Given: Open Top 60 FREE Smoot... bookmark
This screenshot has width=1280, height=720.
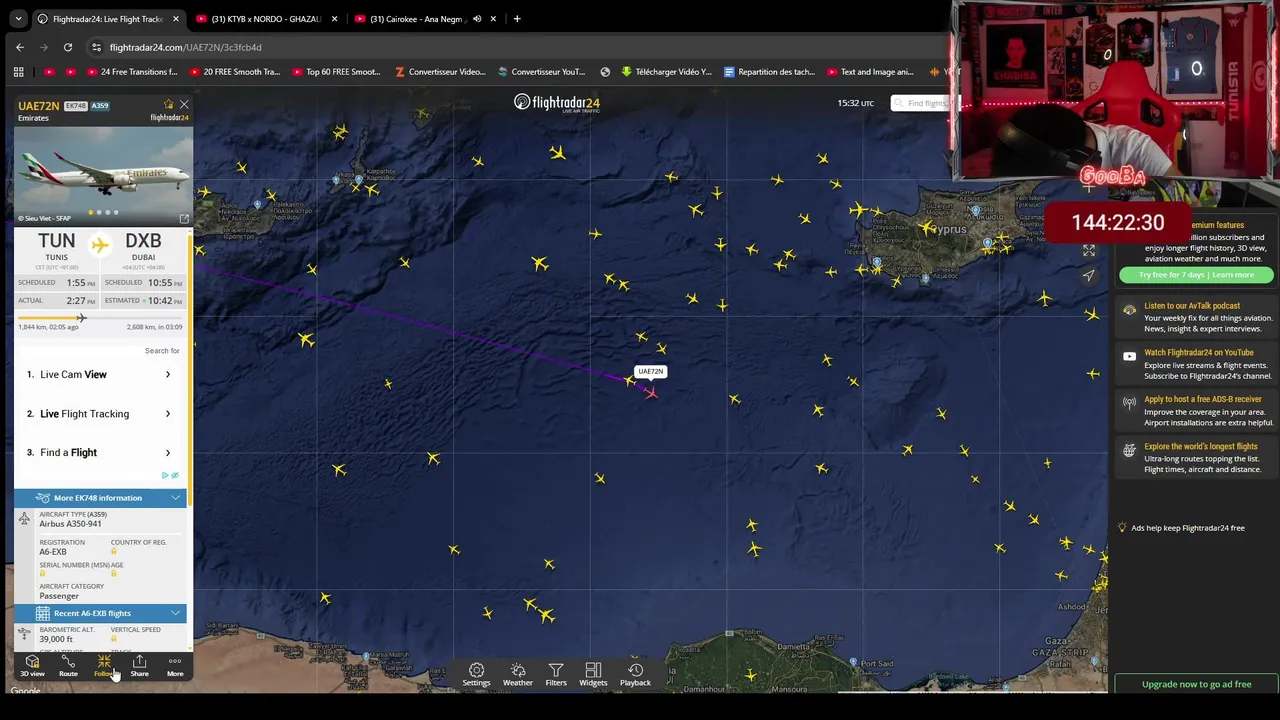Looking at the screenshot, I should [337, 72].
